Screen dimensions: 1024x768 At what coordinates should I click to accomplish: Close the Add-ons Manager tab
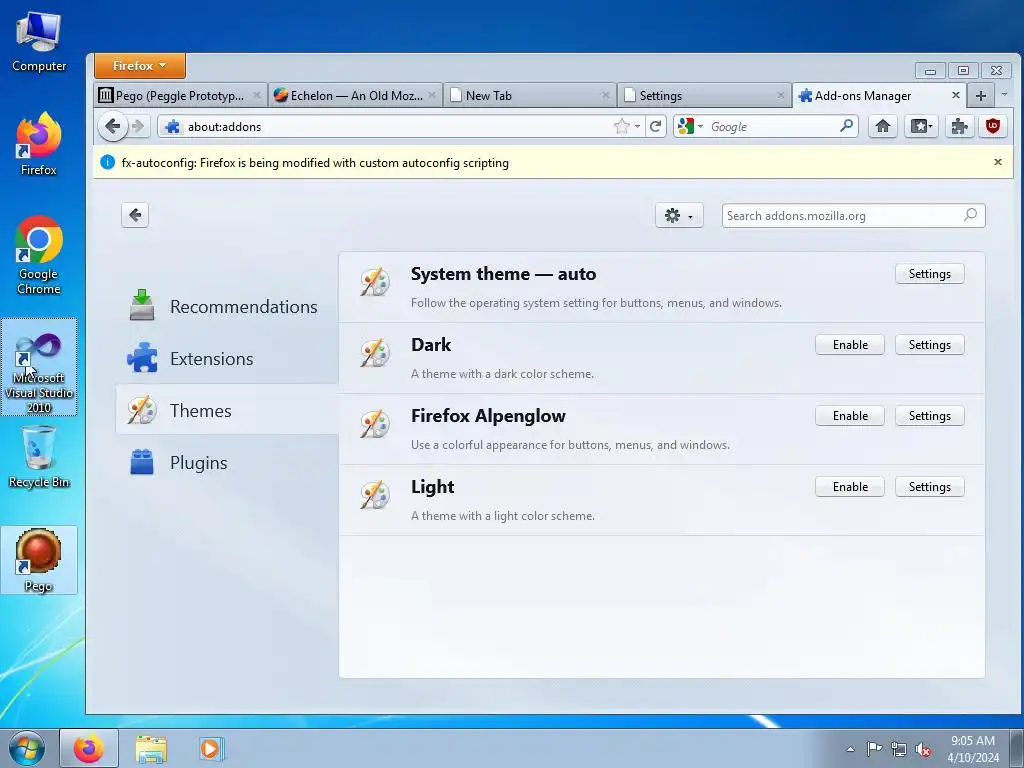pyautogui.click(x=955, y=95)
